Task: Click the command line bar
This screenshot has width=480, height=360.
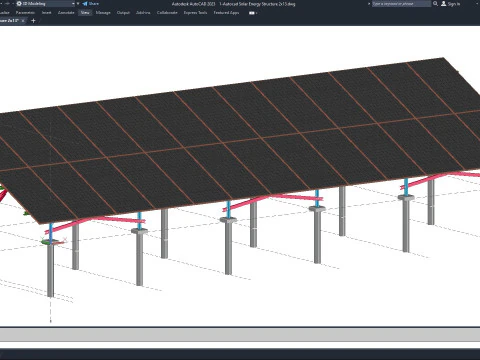Action: click(240, 335)
